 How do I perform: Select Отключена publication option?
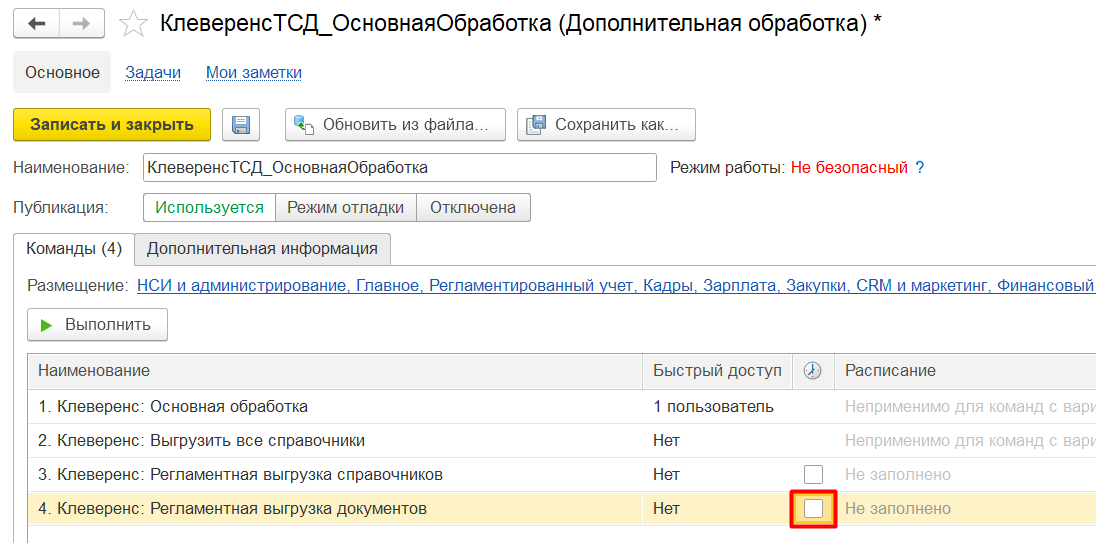point(473,208)
